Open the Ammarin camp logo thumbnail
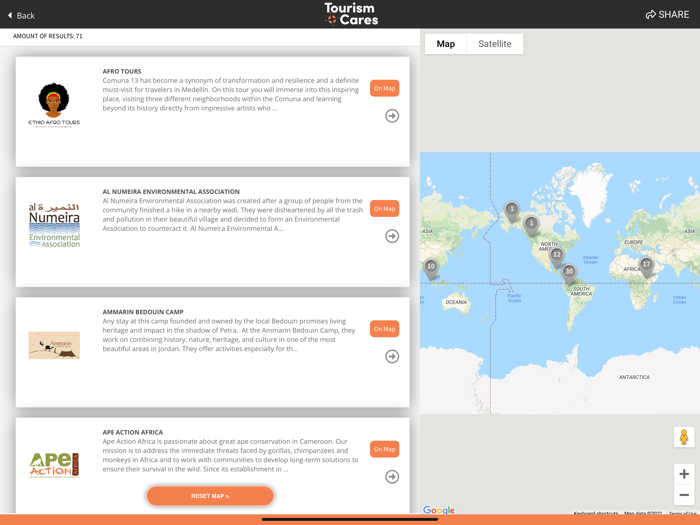This screenshot has height=525, width=700. (54, 345)
